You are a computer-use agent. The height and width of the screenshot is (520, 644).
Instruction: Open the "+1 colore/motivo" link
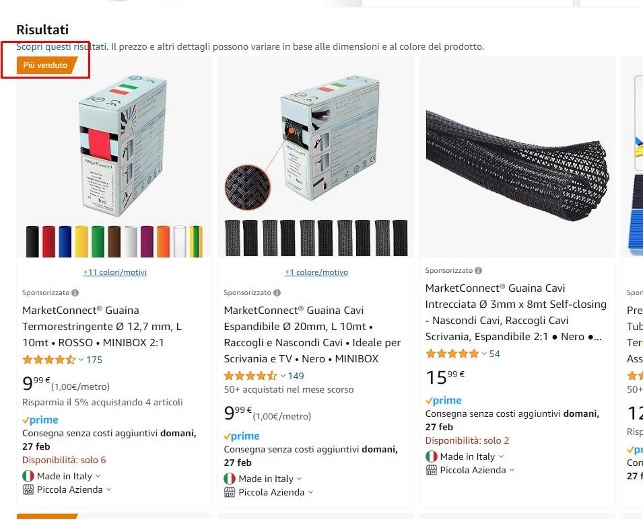pyautogui.click(x=316, y=272)
